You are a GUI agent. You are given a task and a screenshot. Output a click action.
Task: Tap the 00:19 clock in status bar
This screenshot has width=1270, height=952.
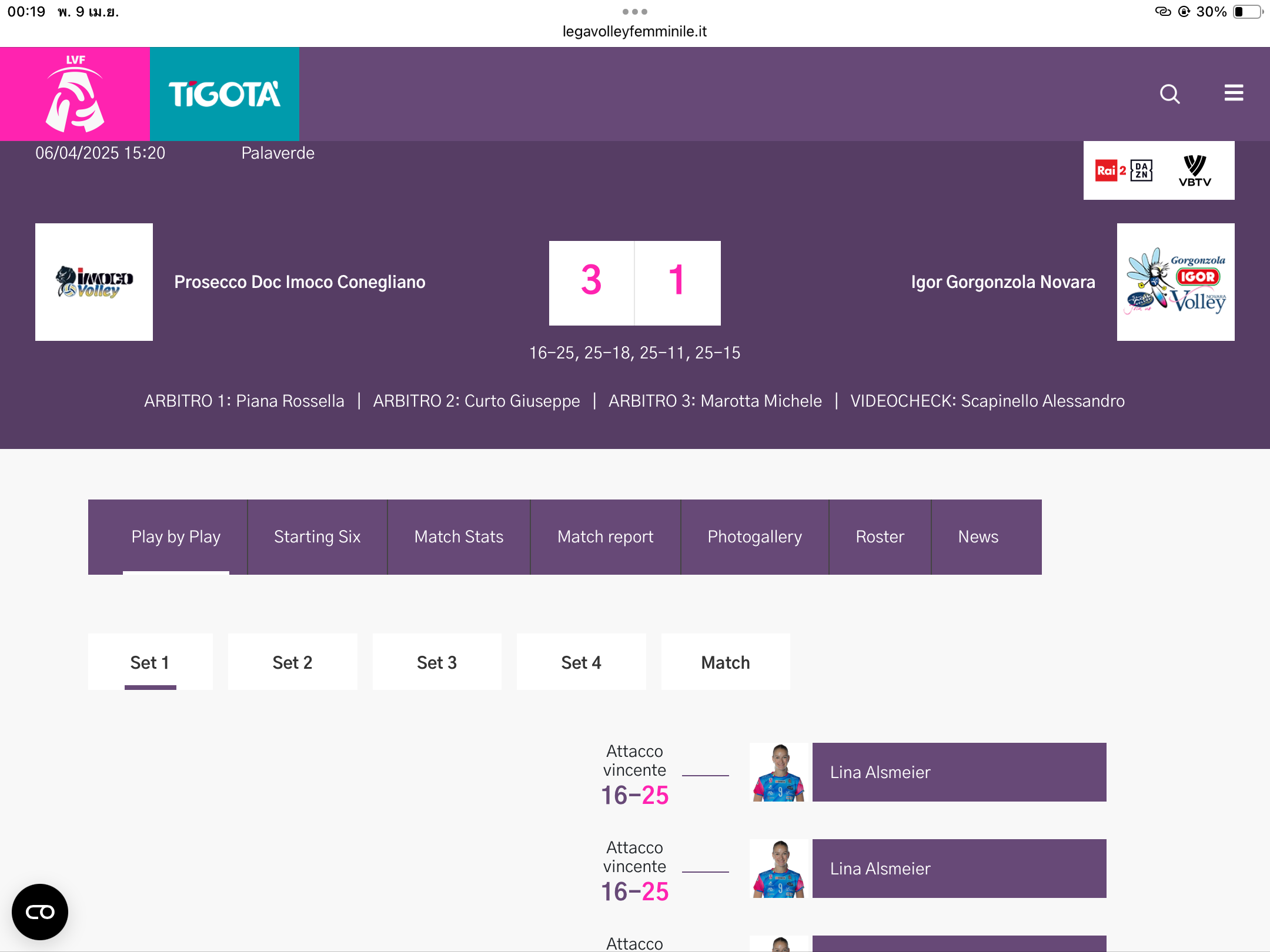(x=26, y=12)
